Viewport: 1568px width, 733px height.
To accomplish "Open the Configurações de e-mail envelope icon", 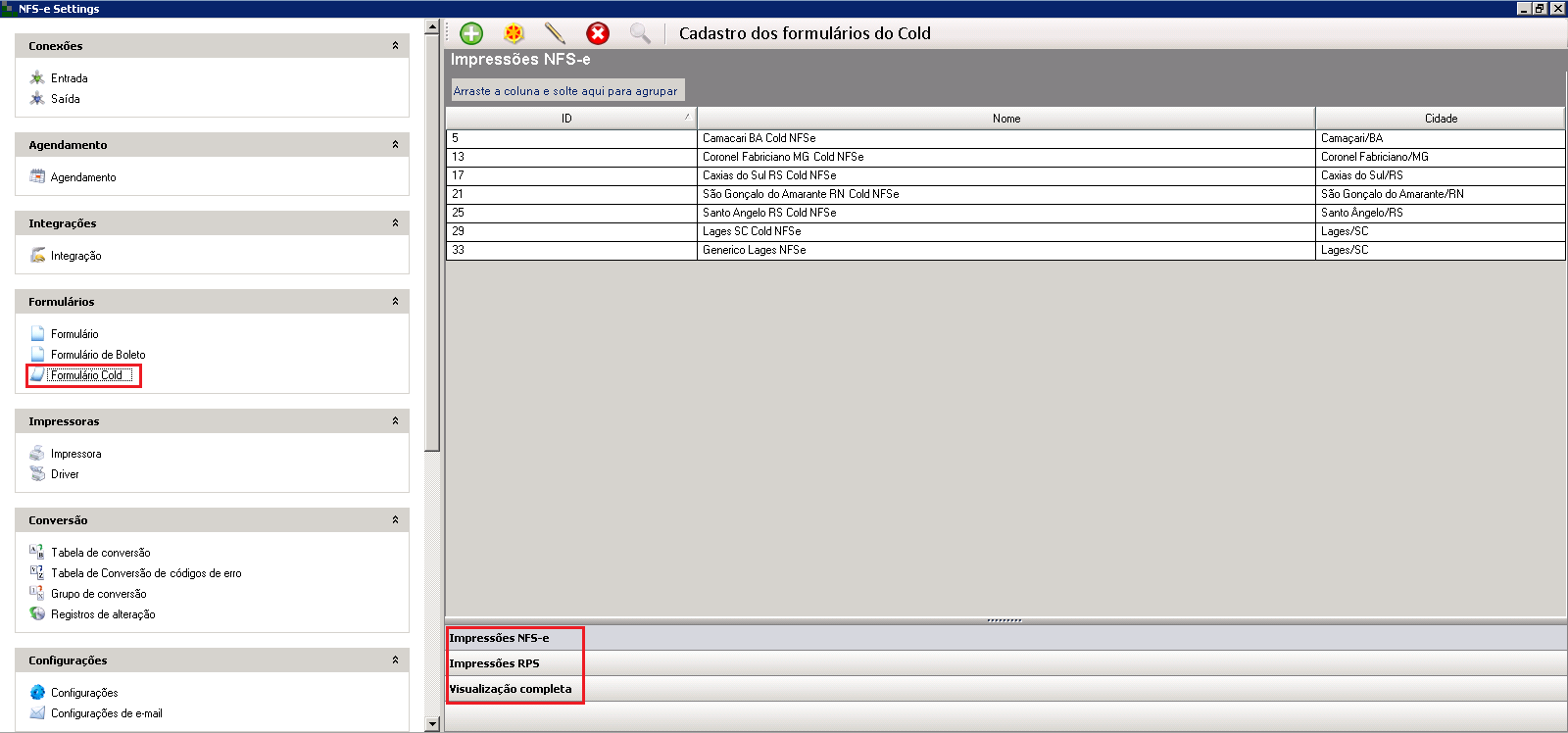I will (x=37, y=712).
